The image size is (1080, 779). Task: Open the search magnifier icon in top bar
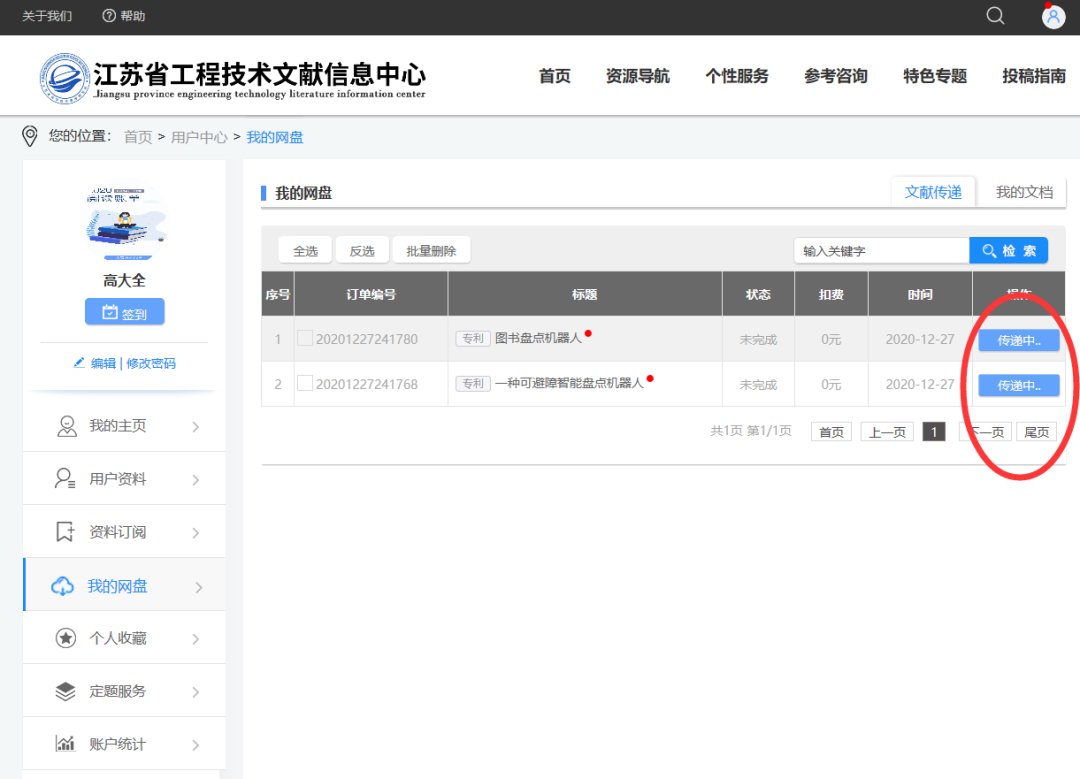[995, 16]
